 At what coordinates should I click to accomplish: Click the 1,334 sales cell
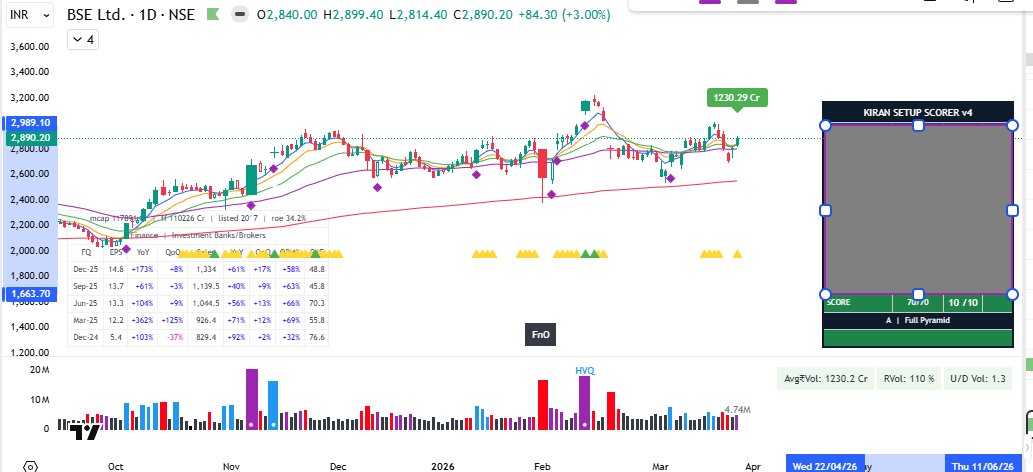(x=205, y=269)
